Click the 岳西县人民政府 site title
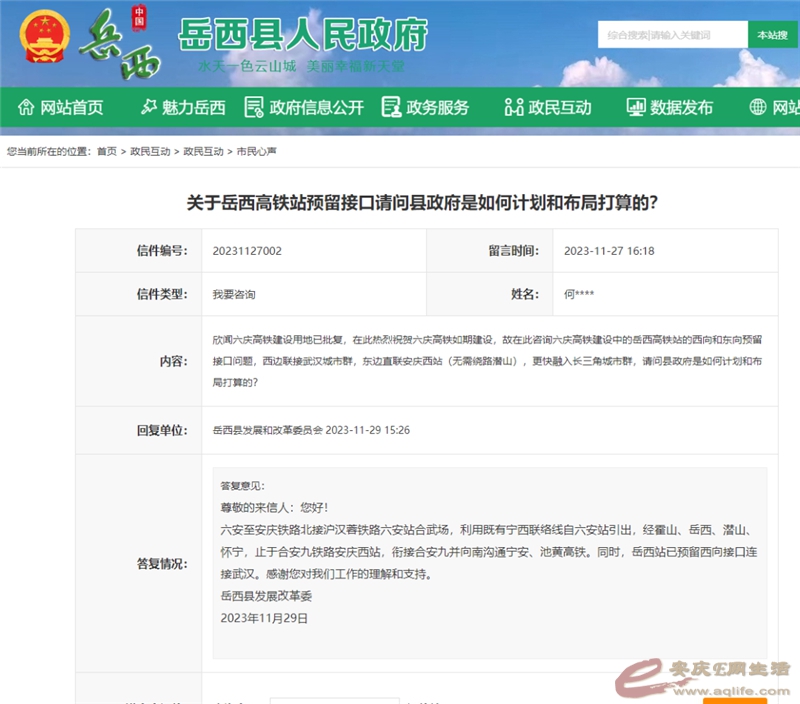The width and height of the screenshot is (800, 704). [x=303, y=34]
